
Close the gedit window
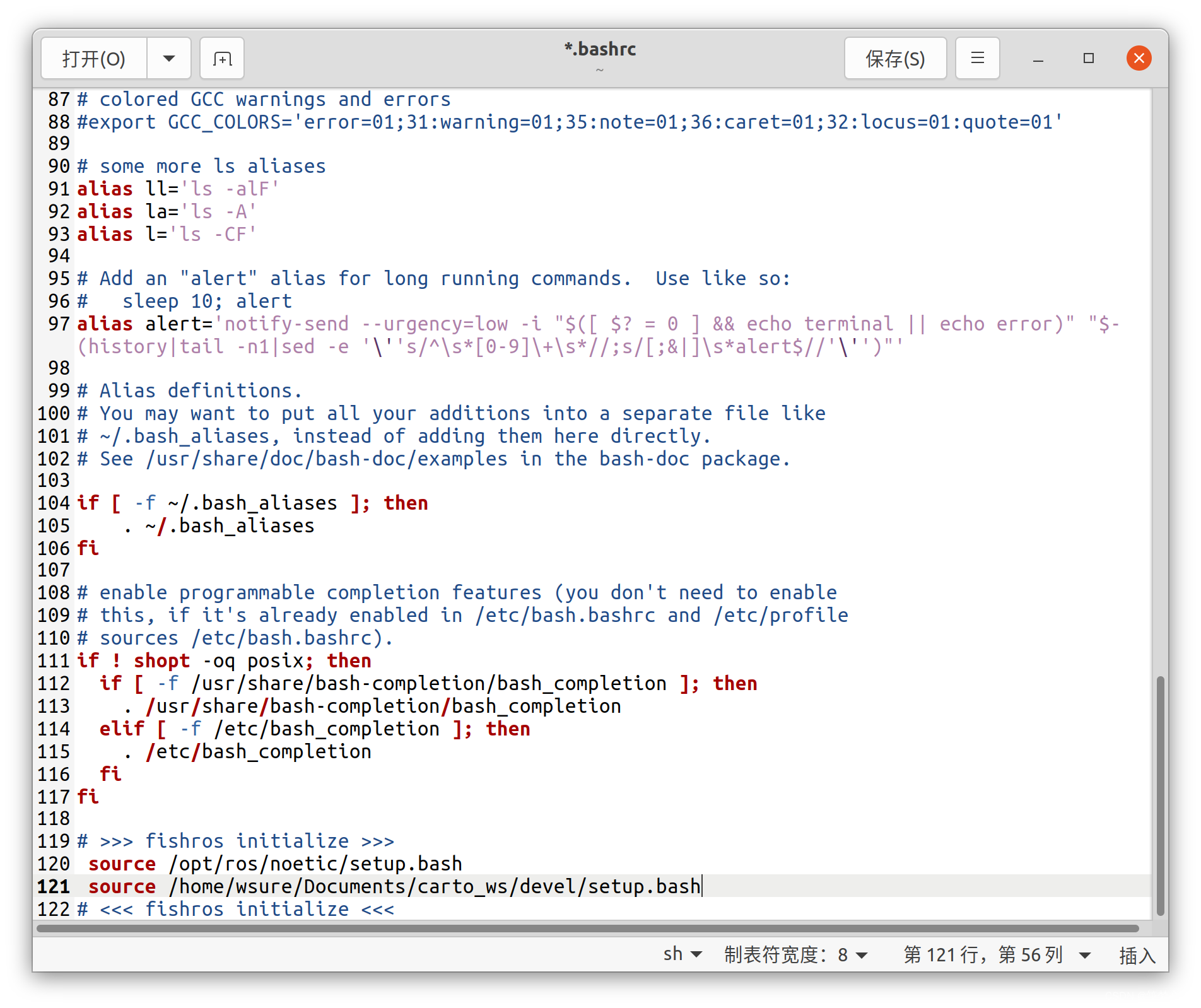tap(1139, 59)
